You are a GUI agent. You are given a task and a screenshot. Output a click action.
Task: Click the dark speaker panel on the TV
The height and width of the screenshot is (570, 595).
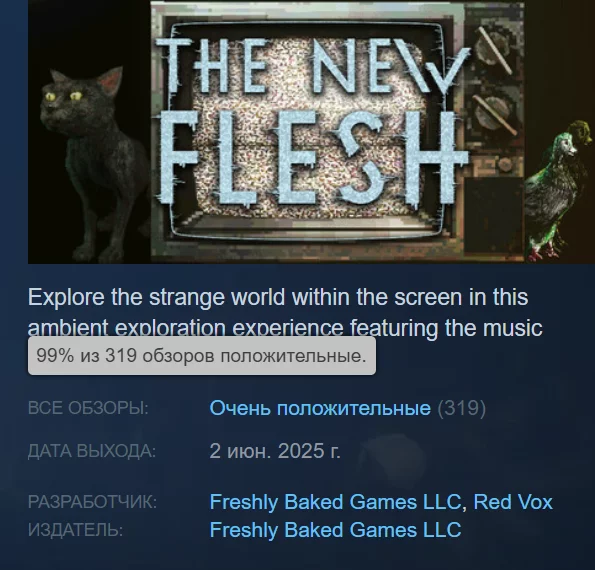tap(493, 215)
